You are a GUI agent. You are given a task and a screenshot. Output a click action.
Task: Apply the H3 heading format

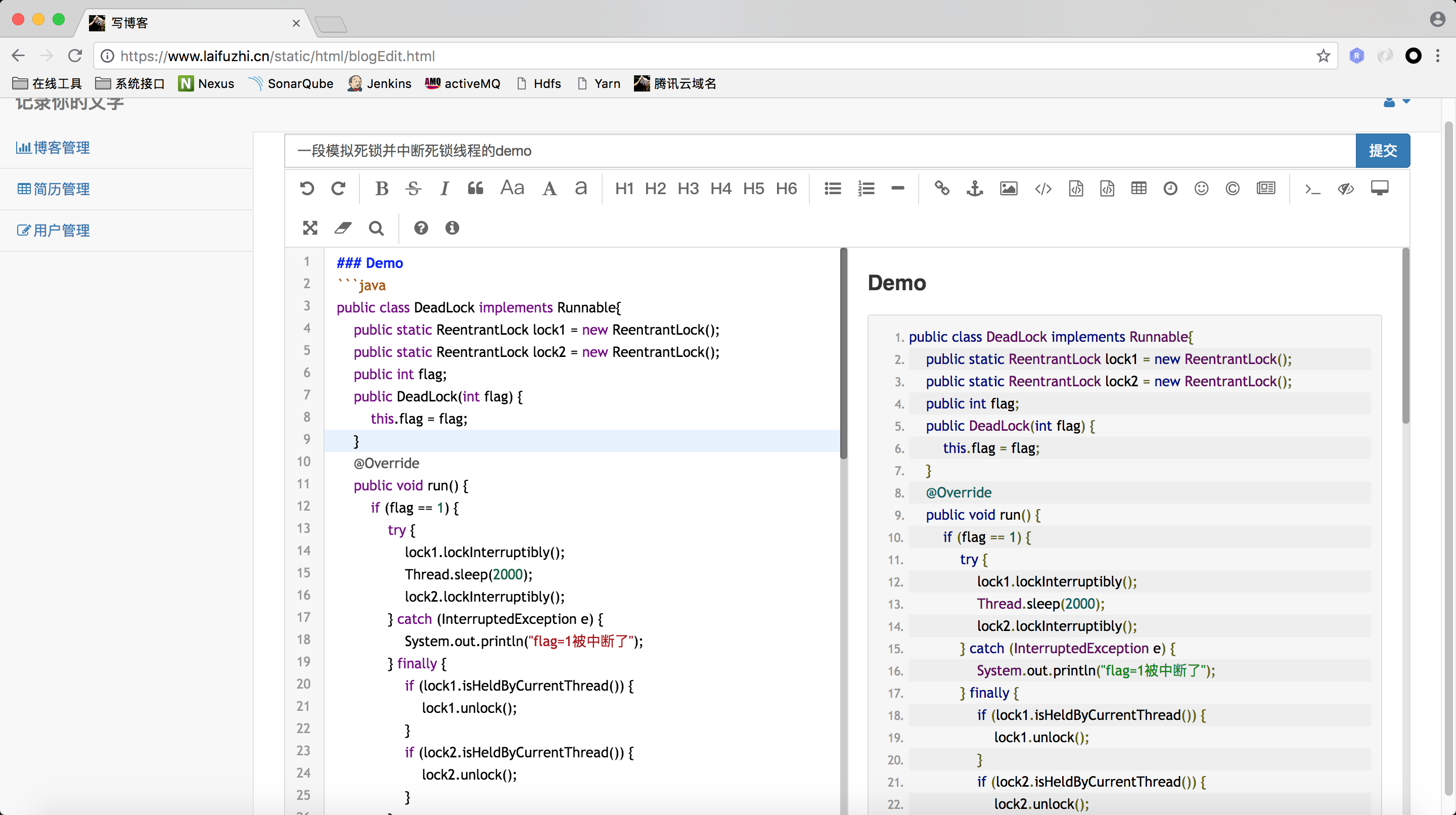click(688, 188)
